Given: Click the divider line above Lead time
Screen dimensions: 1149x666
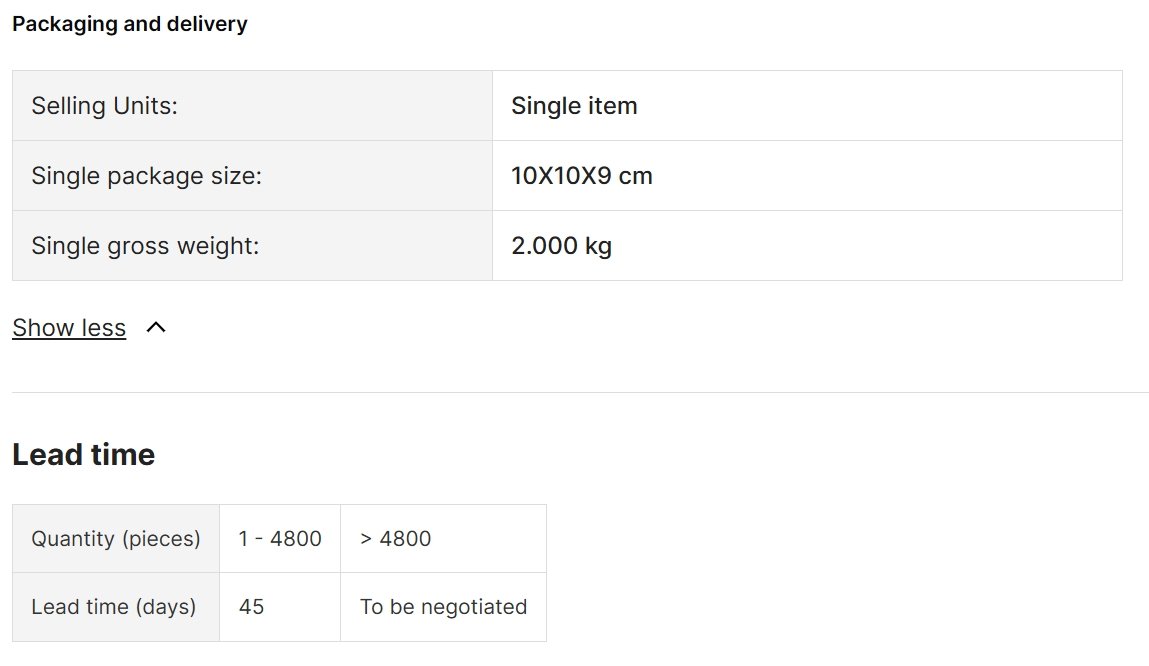Looking at the screenshot, I should pos(580,392).
